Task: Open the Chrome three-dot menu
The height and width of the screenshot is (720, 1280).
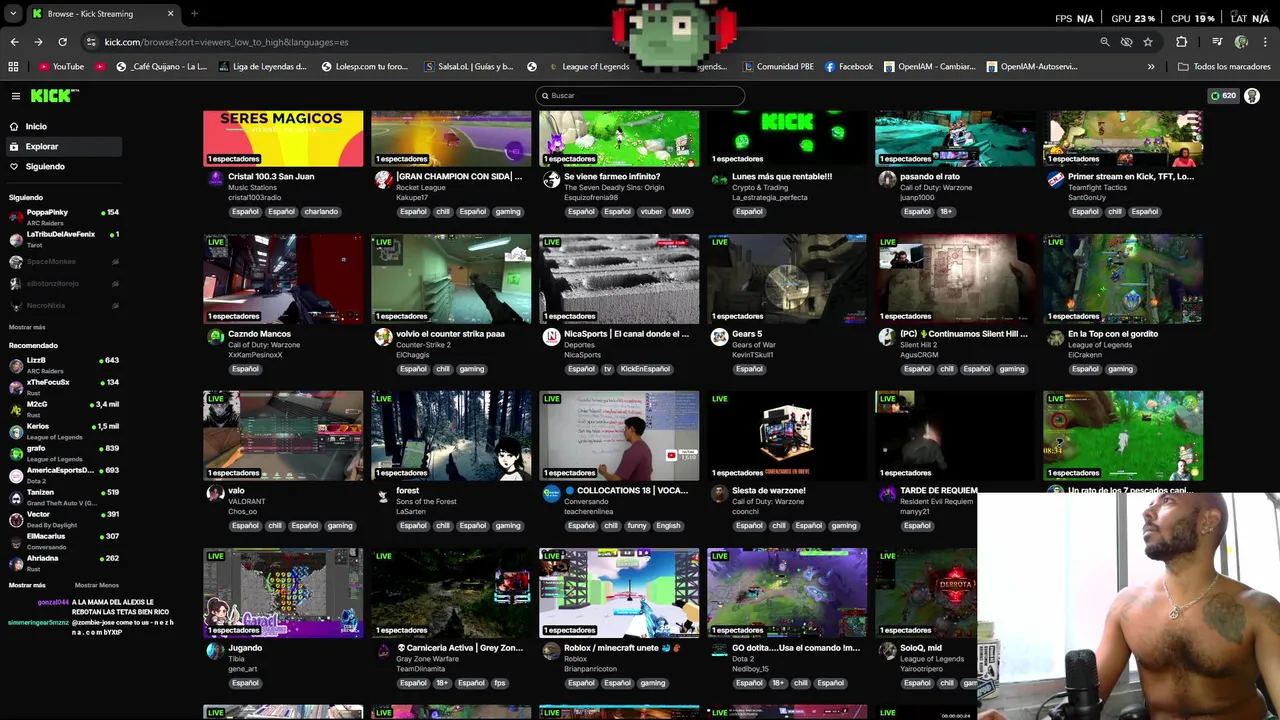Action: [1266, 42]
